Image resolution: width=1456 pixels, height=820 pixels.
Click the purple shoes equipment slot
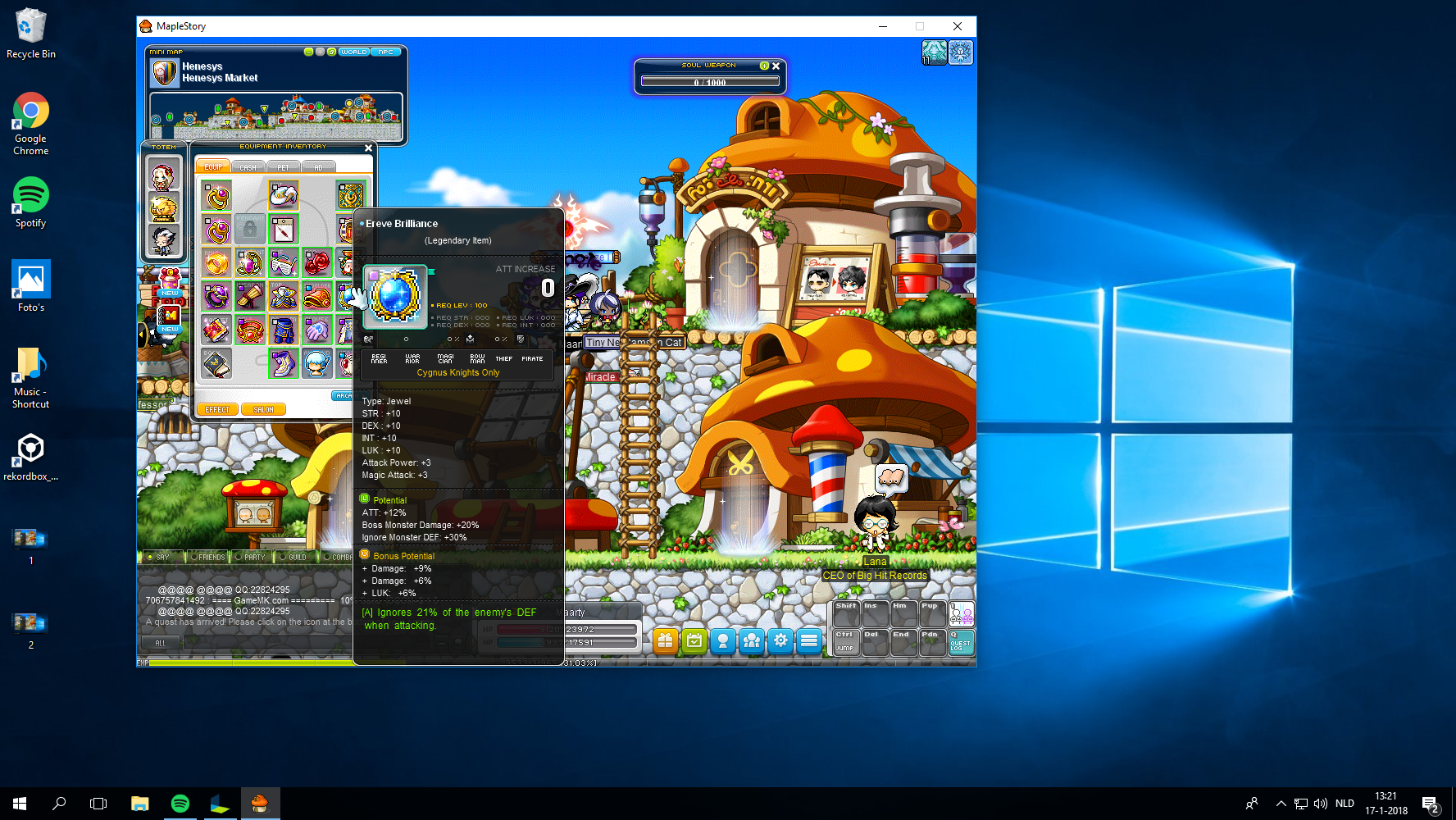(284, 363)
